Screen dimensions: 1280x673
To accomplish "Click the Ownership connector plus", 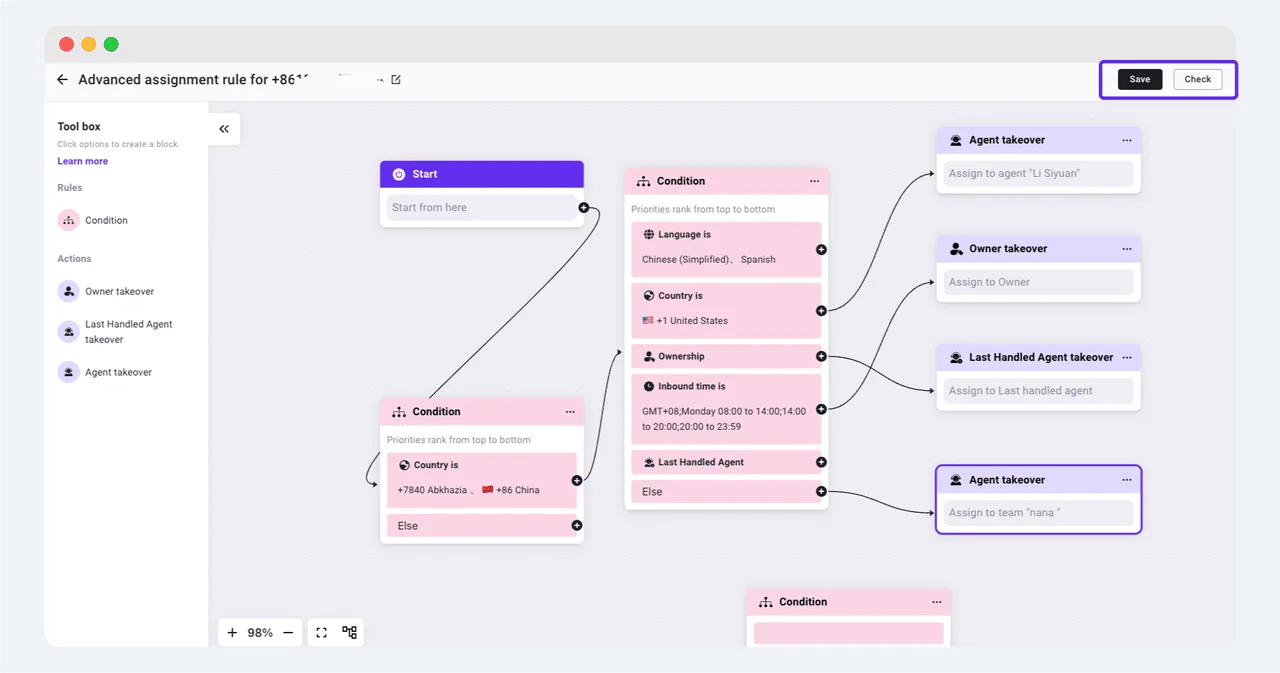I will click(x=821, y=356).
